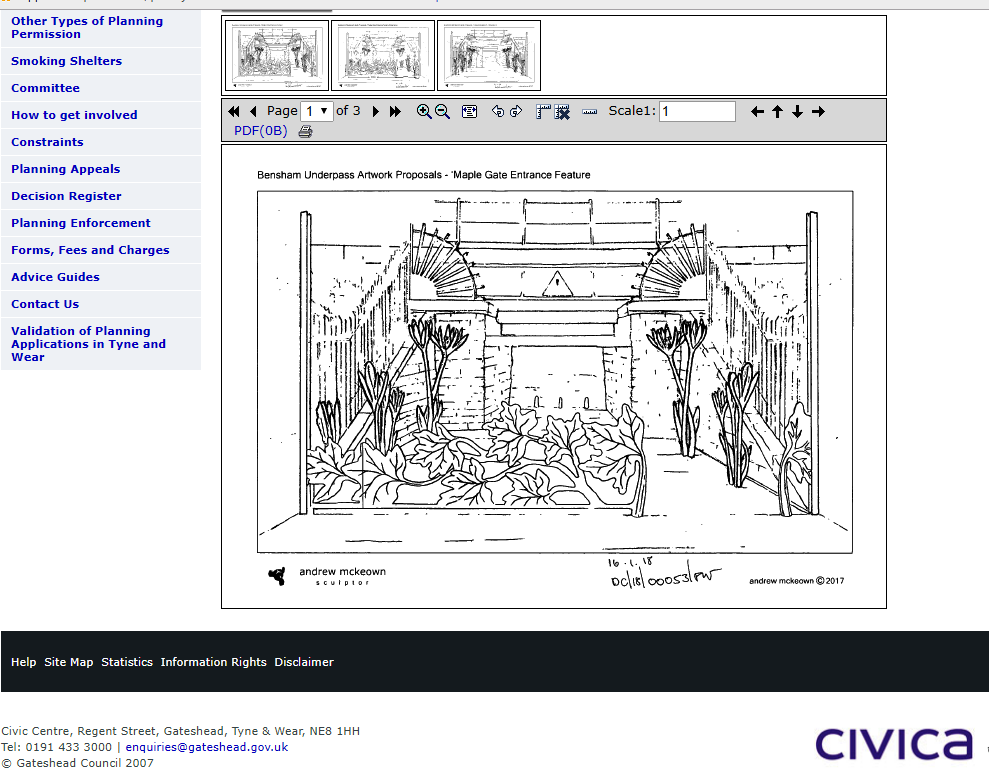
Task: Pan the document view up
Action: (777, 112)
